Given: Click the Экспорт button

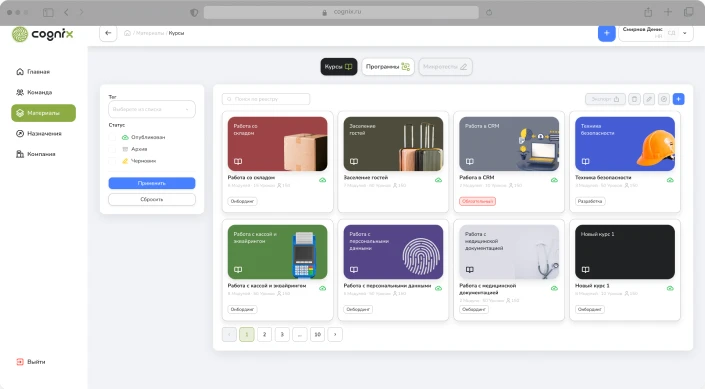Looking at the screenshot, I should (605, 99).
